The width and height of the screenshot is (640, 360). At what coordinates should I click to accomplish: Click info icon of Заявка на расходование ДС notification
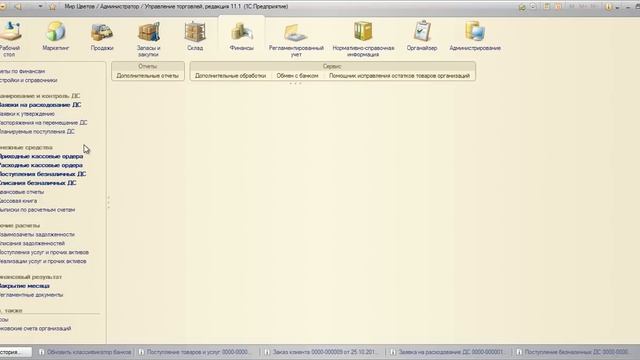click(x=393, y=352)
